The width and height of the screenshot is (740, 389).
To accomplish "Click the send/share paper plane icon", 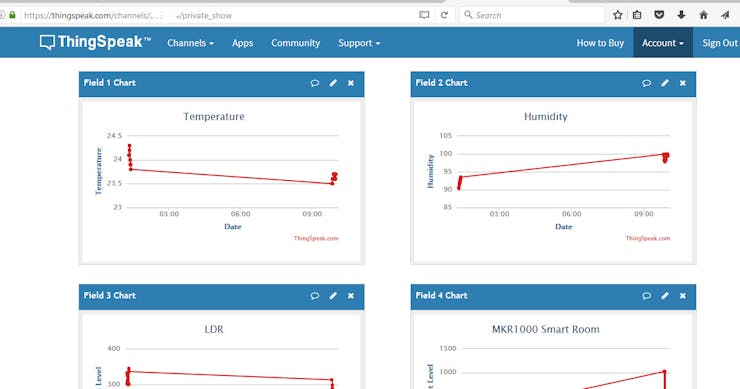I will 725,15.
